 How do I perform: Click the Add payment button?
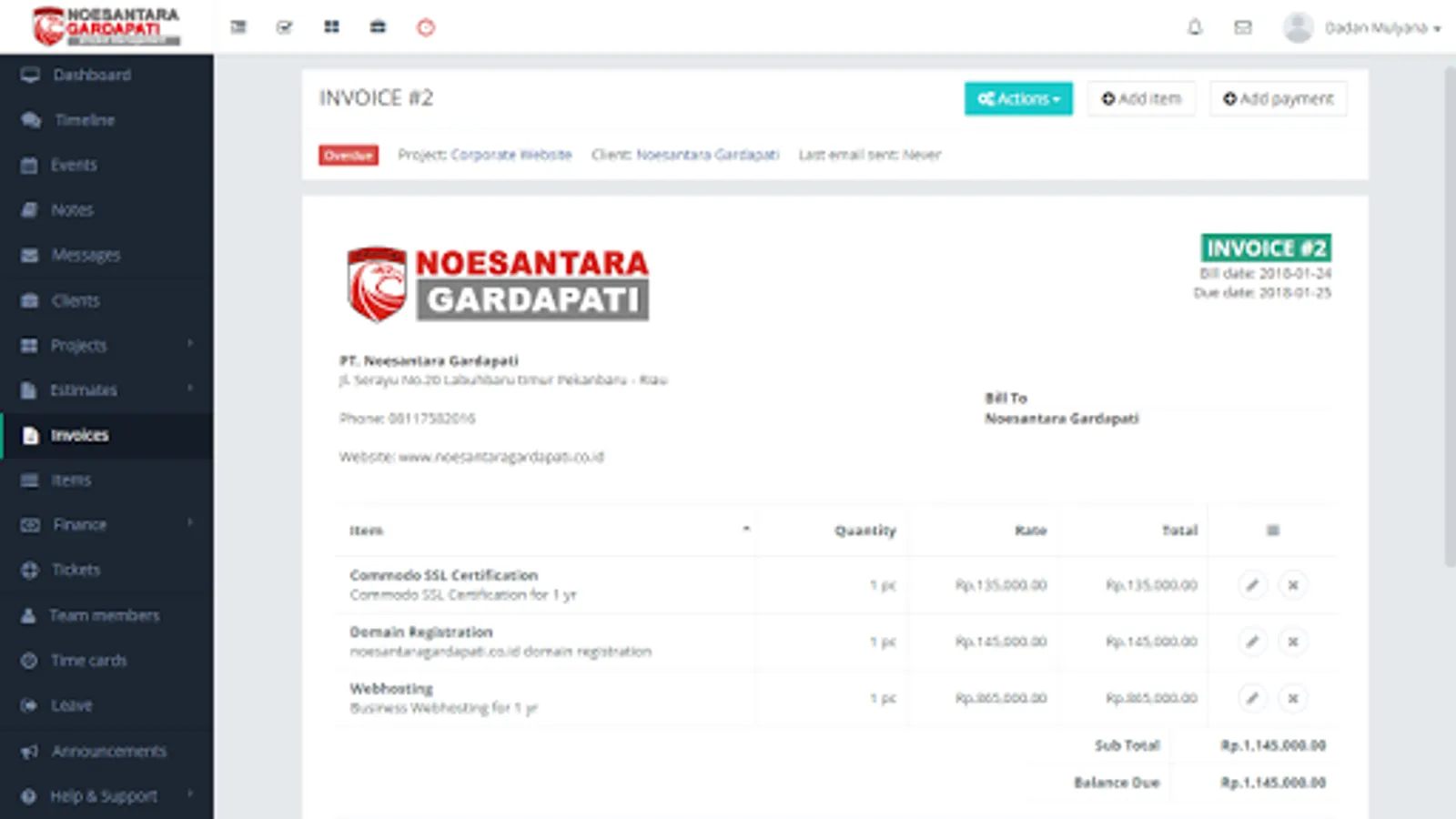pos(1278,98)
